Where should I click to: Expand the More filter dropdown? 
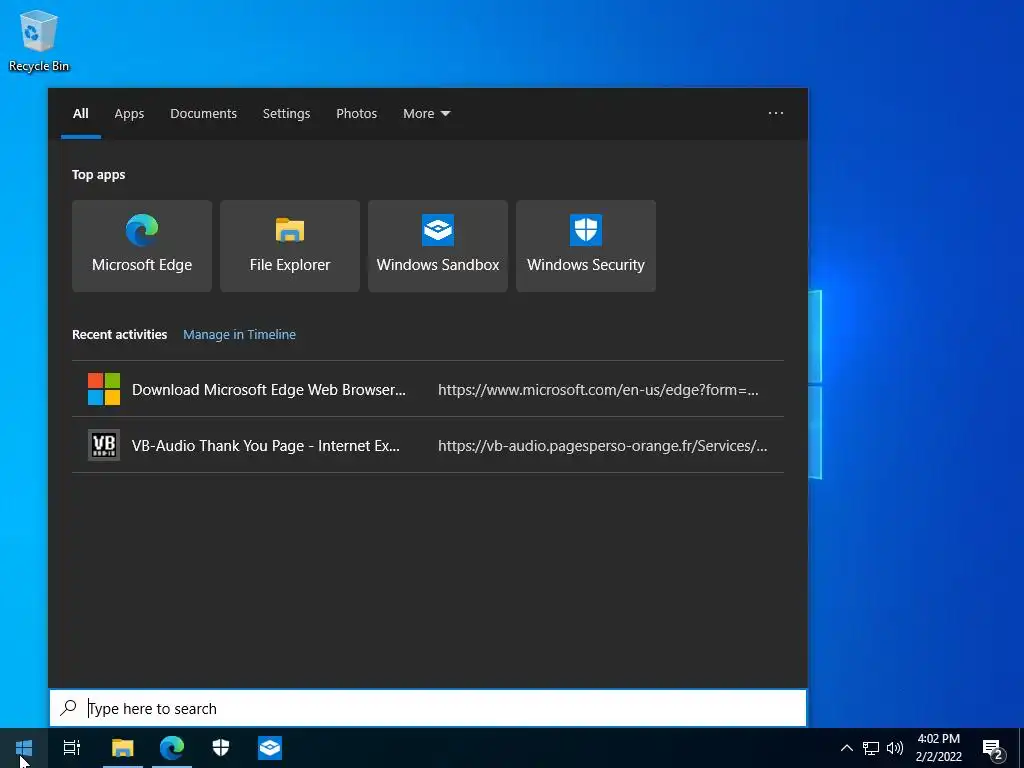coord(426,114)
